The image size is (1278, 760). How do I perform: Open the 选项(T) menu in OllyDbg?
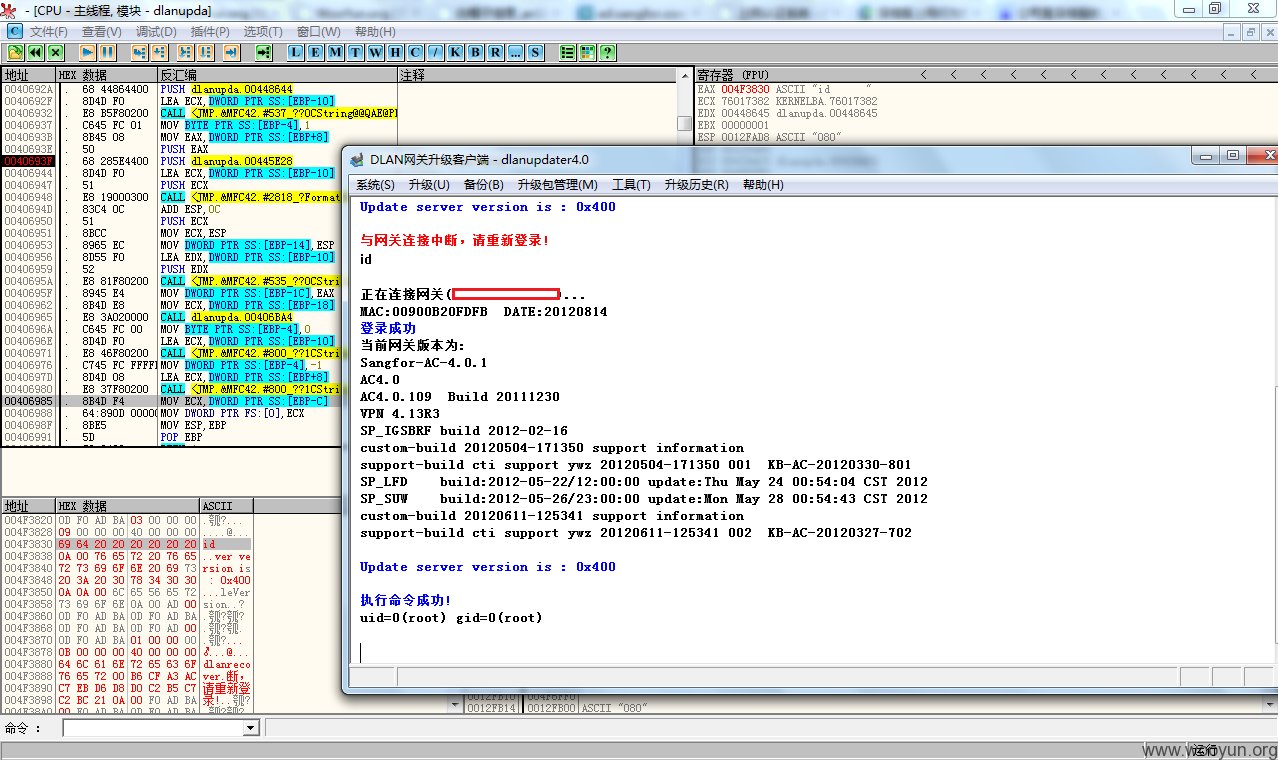tap(263, 32)
